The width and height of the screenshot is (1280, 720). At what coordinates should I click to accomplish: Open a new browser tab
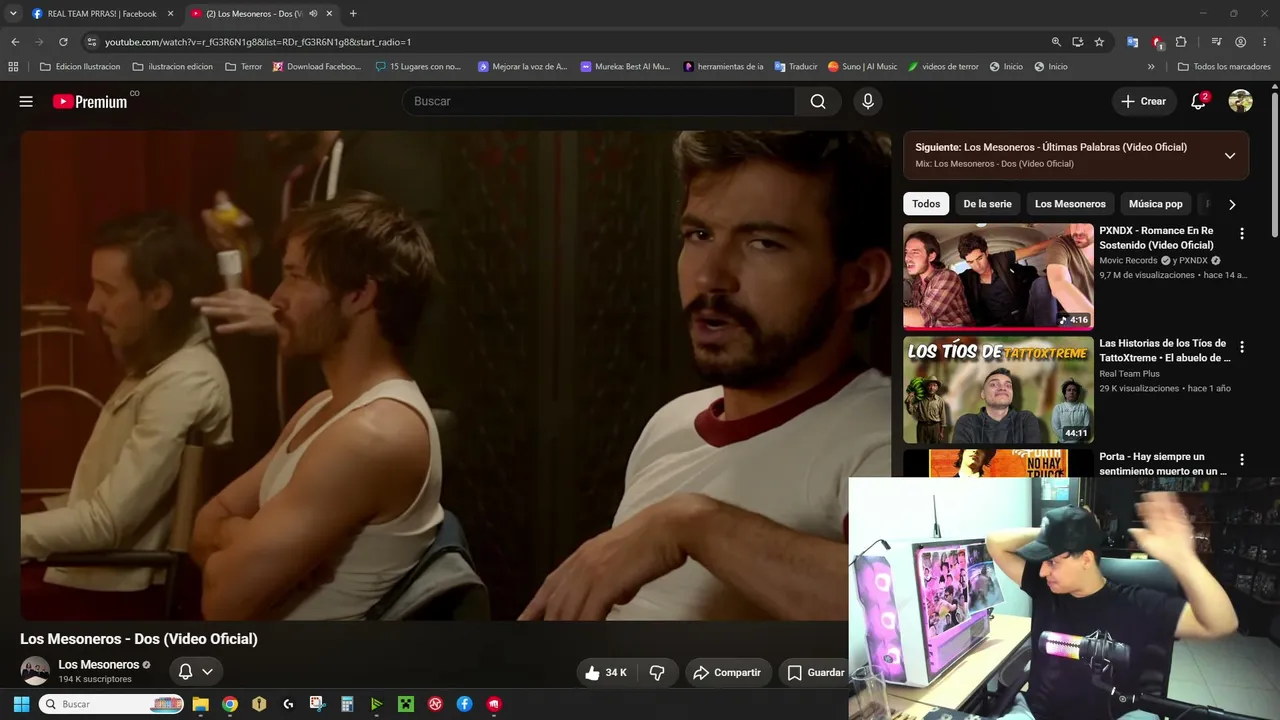pos(353,14)
